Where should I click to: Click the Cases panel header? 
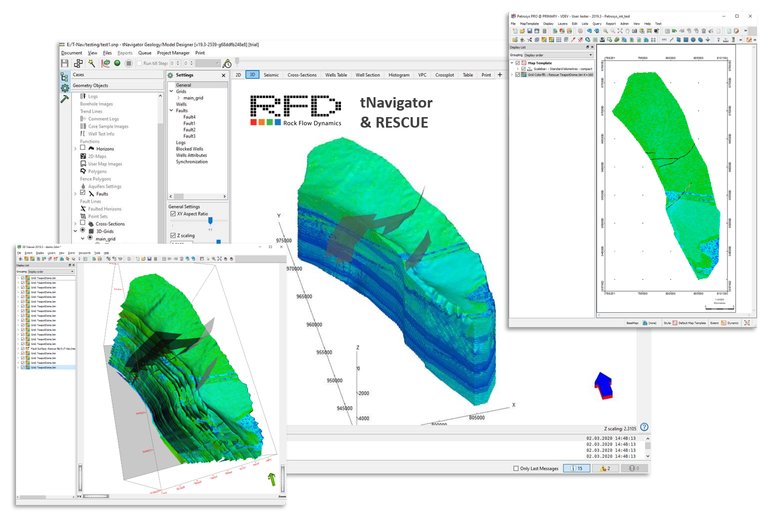(117, 75)
